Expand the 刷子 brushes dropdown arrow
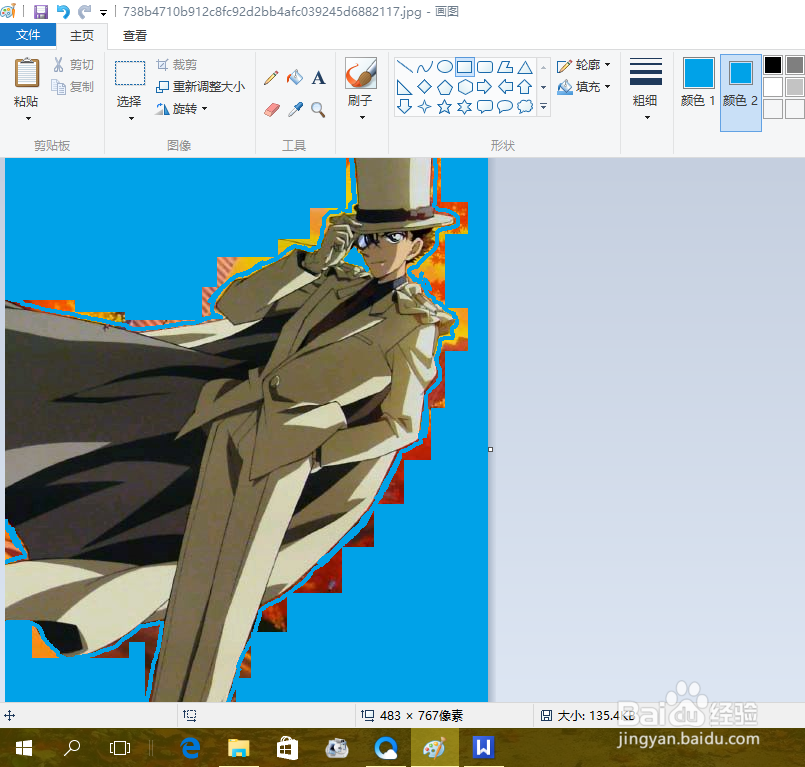Image resolution: width=805 pixels, height=767 pixels. pos(362,118)
